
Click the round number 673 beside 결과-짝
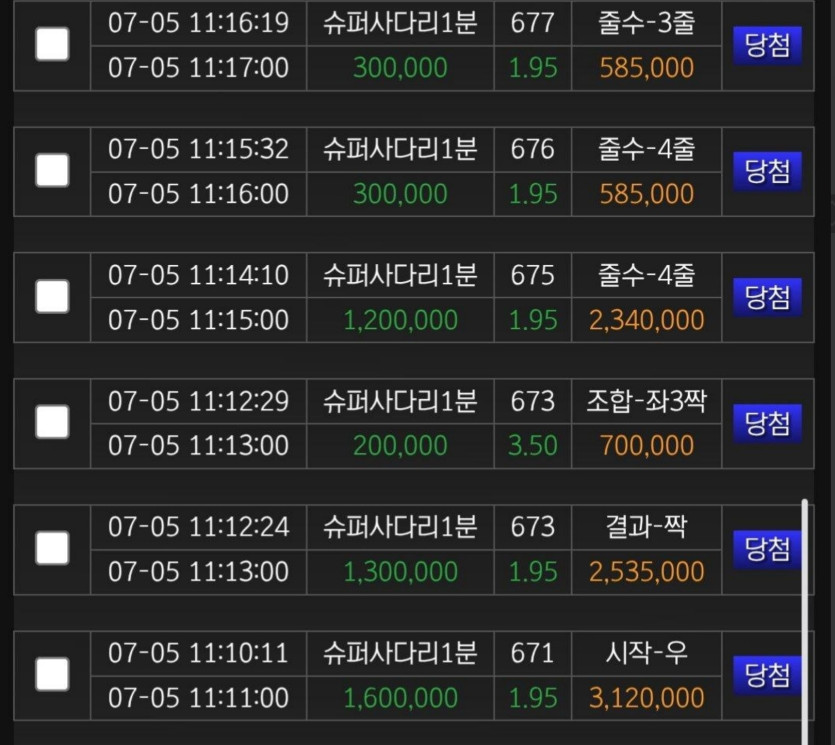point(533,527)
